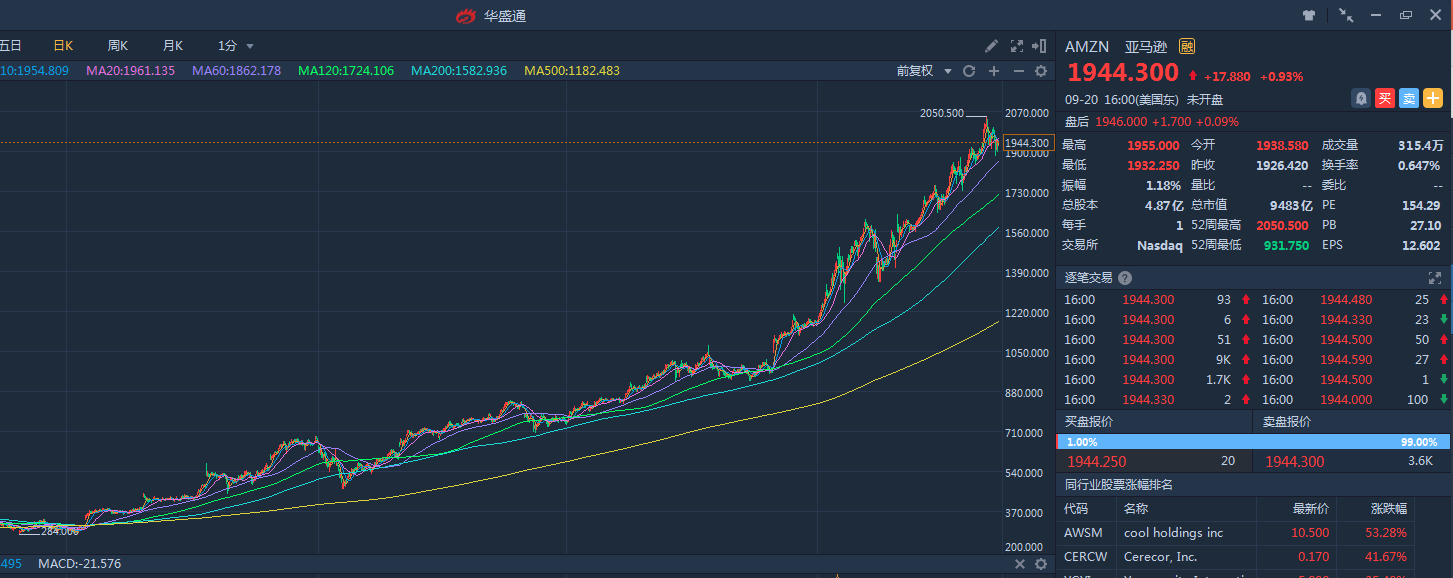Screen dimensions: 1453x578
Task: Open the 1分 interval dropdown
Action: [236, 46]
